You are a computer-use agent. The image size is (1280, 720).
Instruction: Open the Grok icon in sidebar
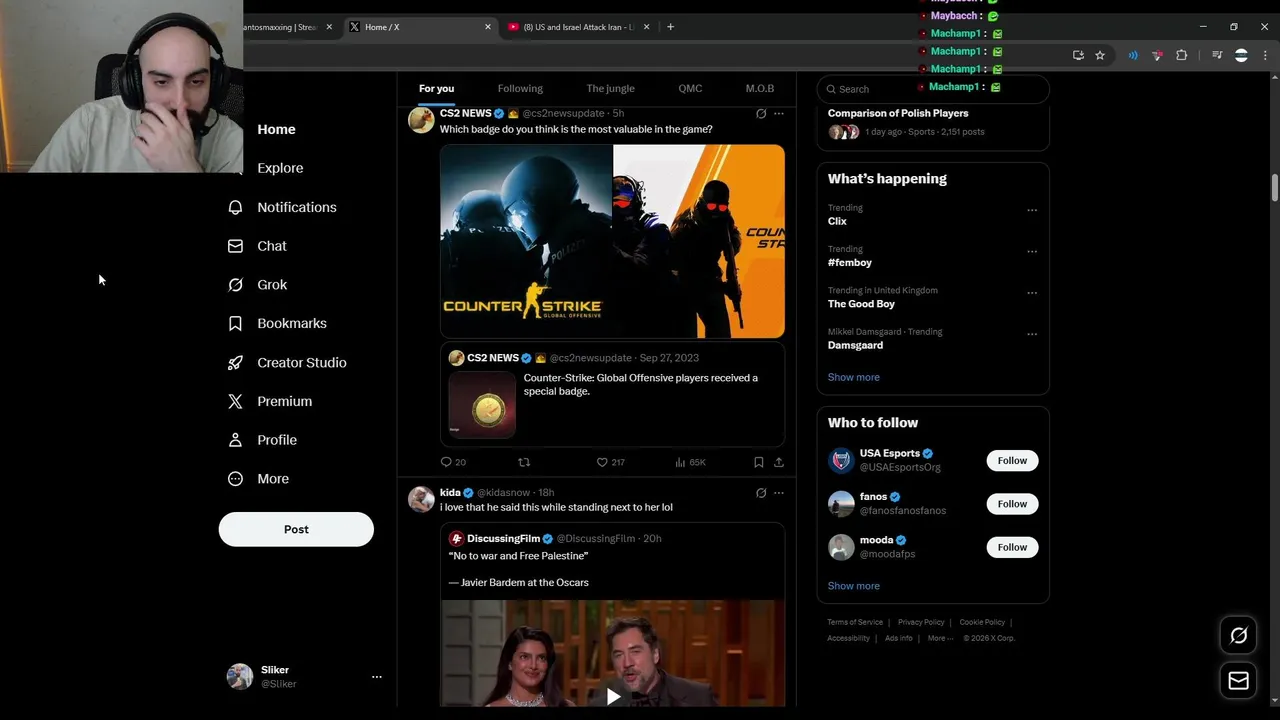[235, 285]
